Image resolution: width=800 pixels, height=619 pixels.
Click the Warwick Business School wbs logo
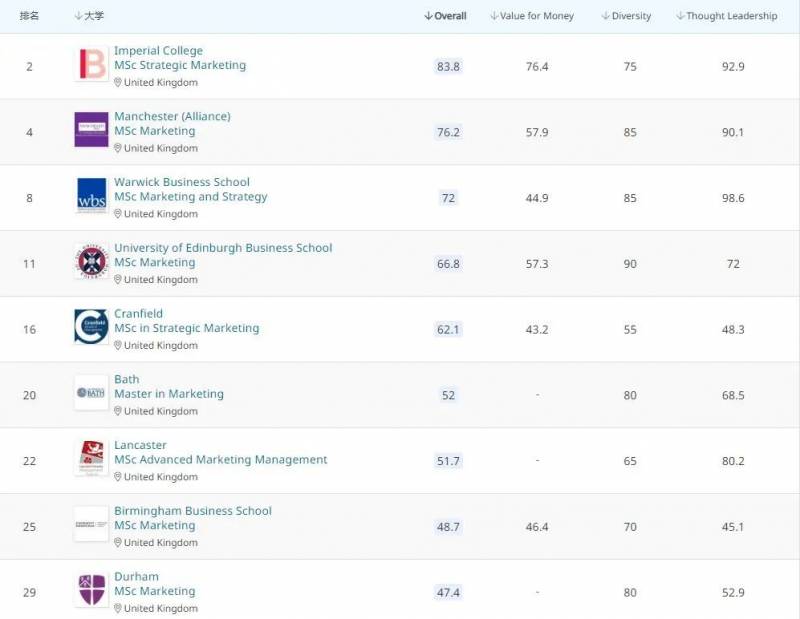(x=91, y=196)
